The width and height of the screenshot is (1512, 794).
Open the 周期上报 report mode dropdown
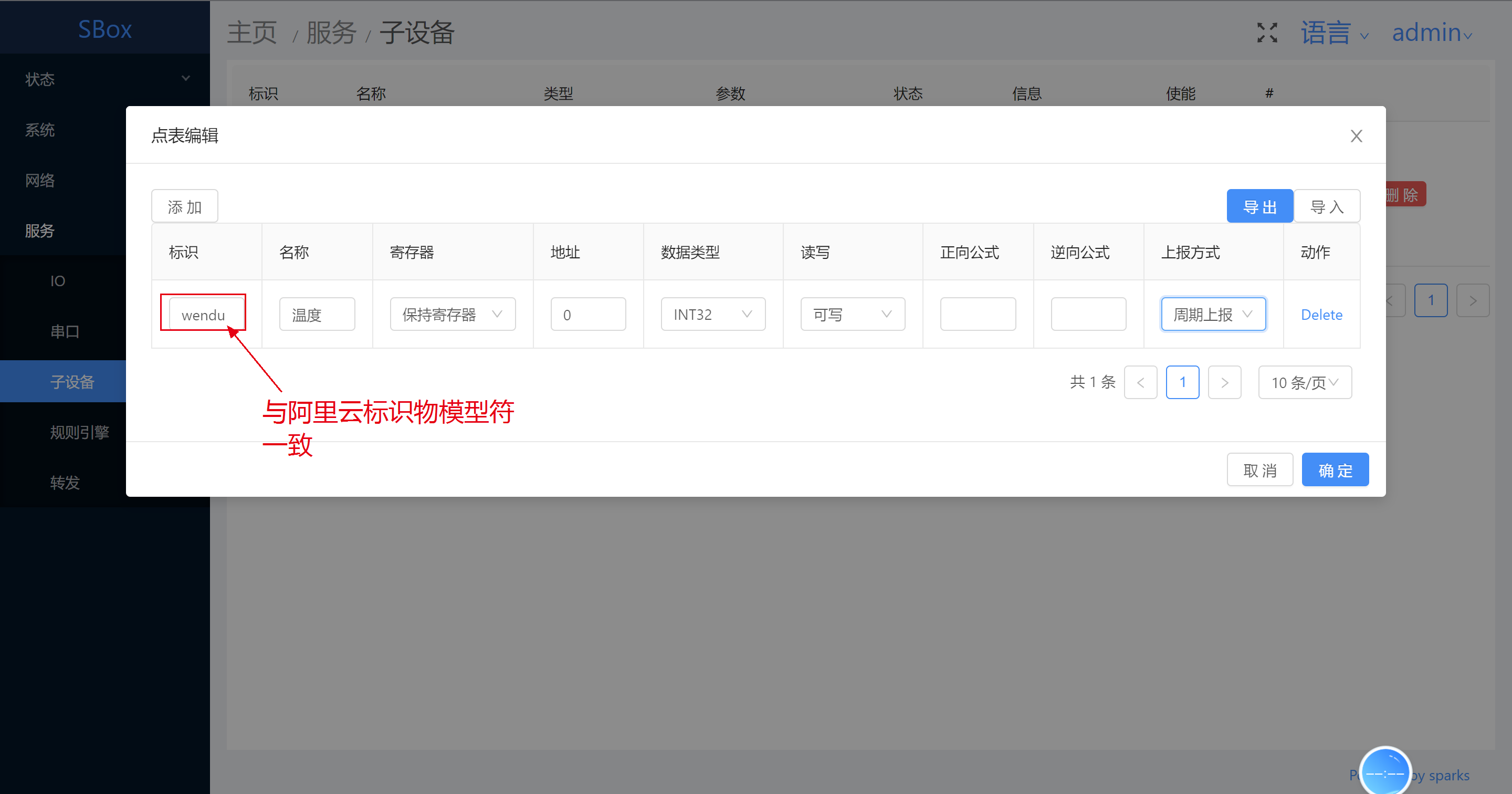click(x=1213, y=315)
